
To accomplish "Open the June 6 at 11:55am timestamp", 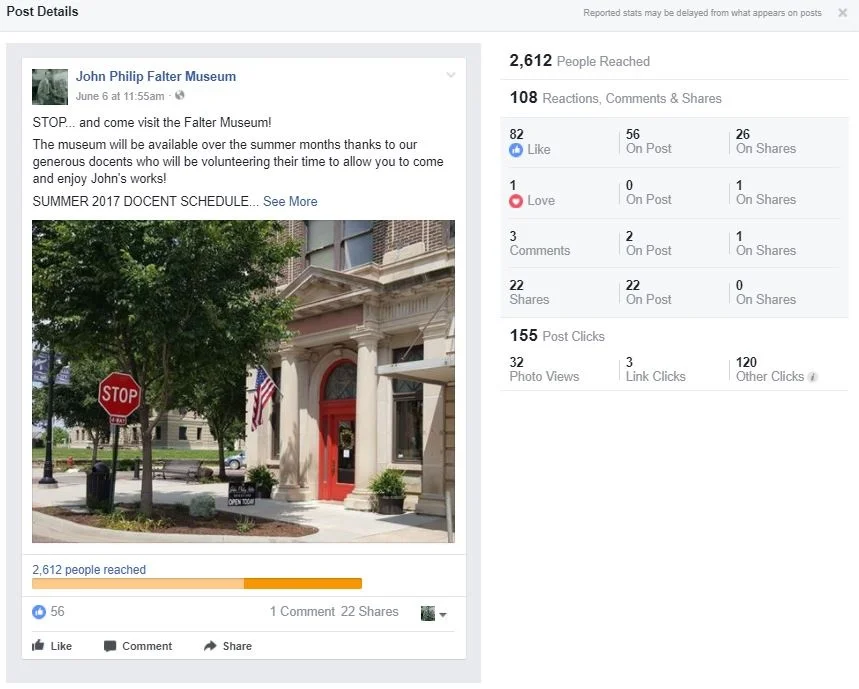I will [120, 96].
